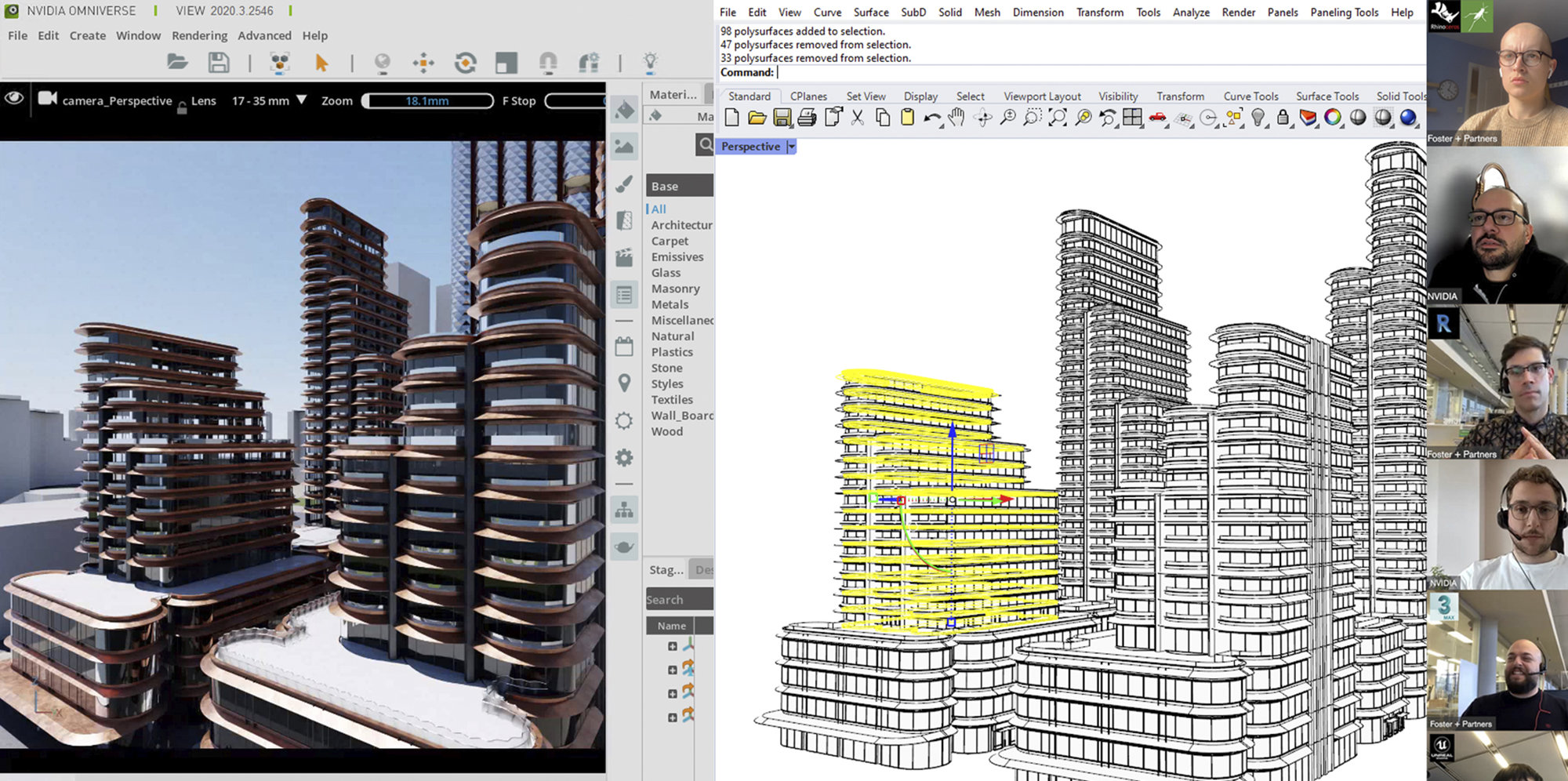Click the Rhino Zoom Extents icon
Image resolution: width=1568 pixels, height=781 pixels.
[1058, 118]
